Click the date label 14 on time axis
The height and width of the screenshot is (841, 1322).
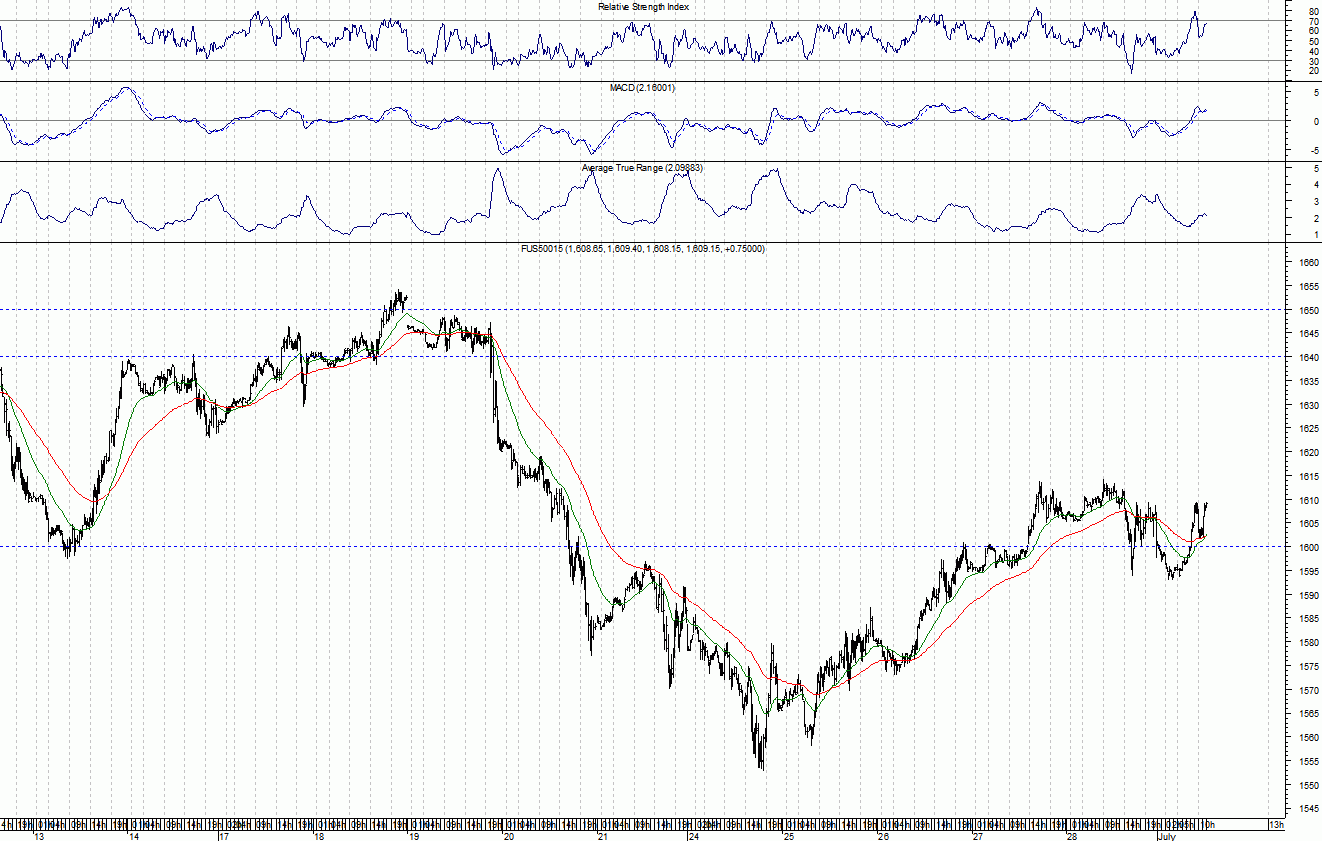[133, 835]
